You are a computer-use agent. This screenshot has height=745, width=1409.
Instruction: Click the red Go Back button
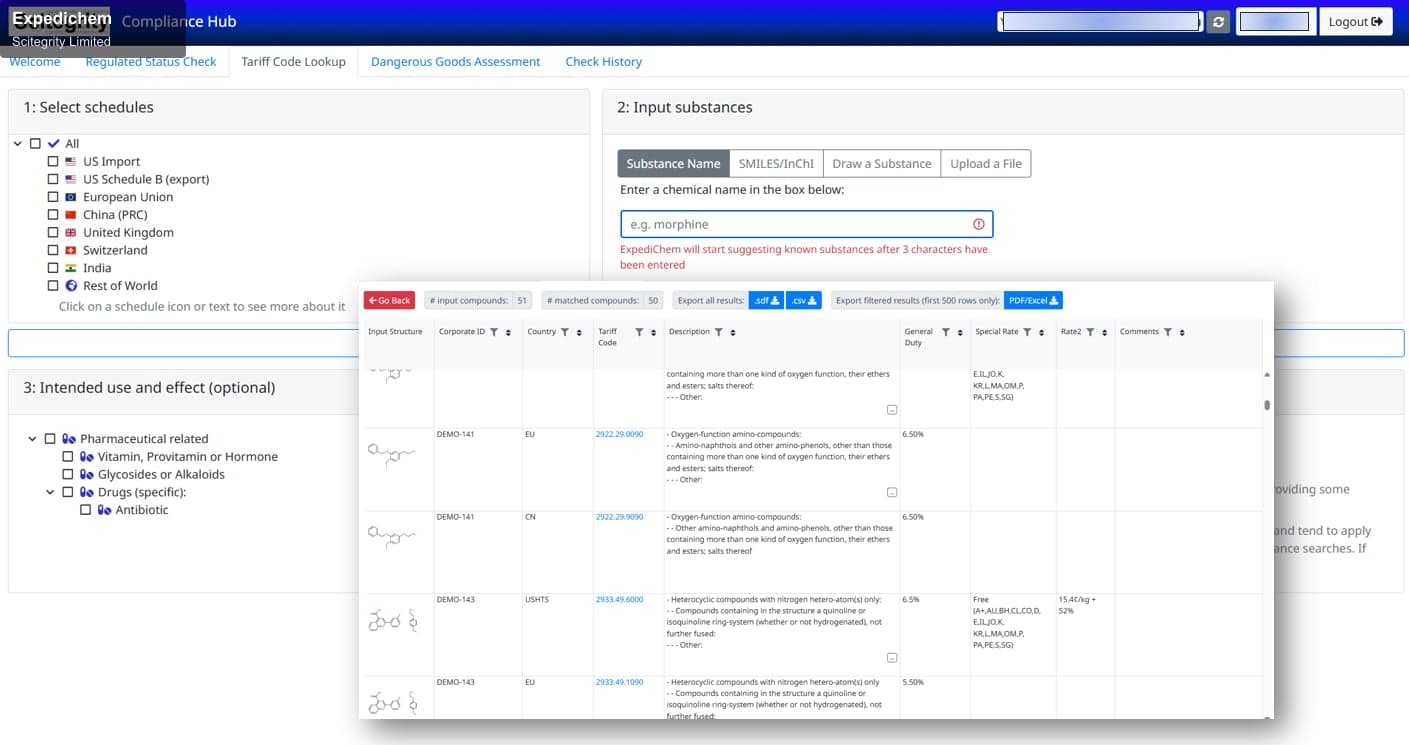[x=389, y=300]
